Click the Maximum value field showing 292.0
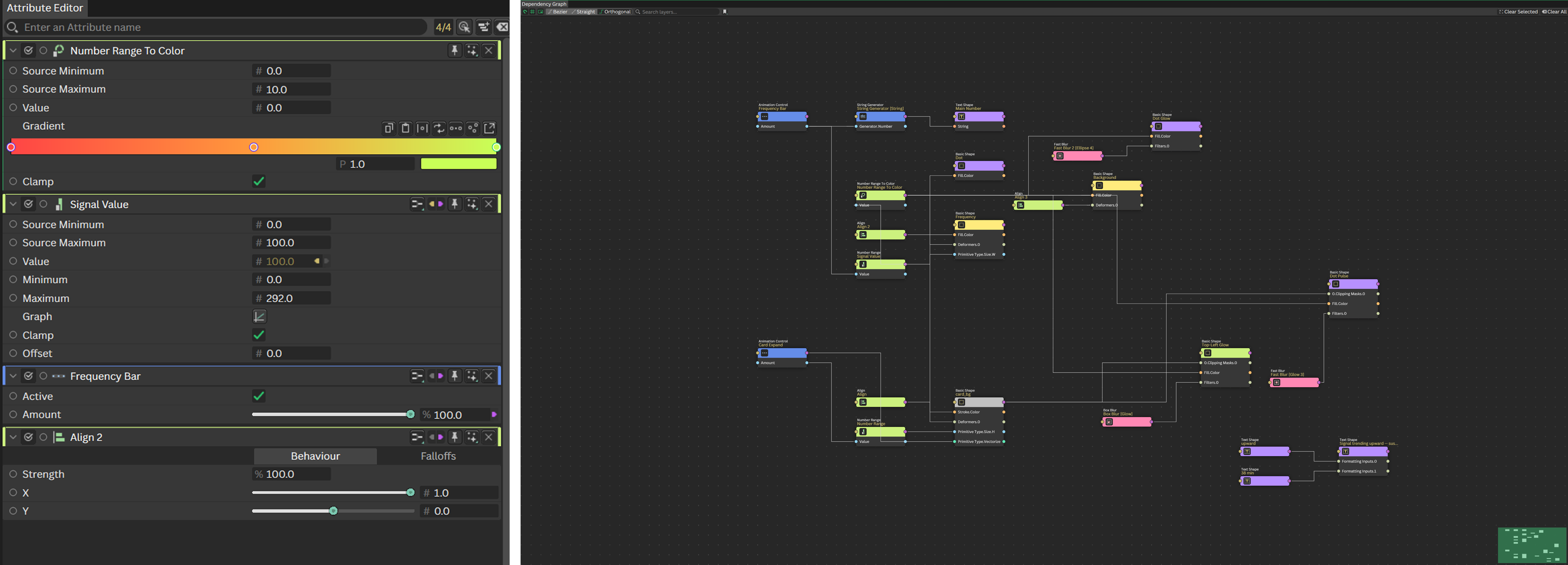This screenshot has width=1568, height=565. click(291, 298)
